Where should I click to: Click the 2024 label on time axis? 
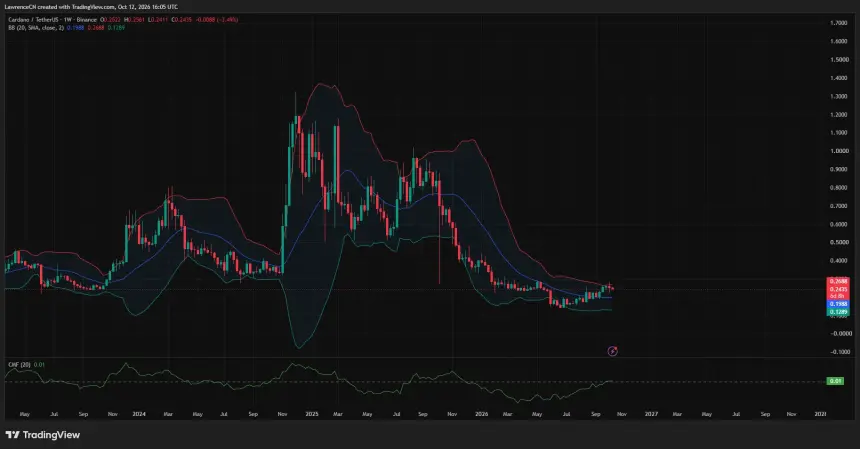coord(139,414)
